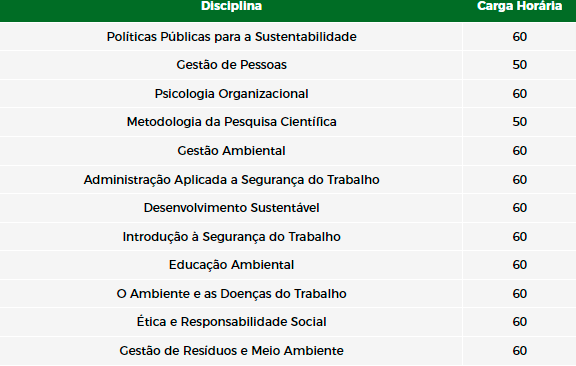Select Gestão de Resíduos e Meio Ambiente
The height and width of the screenshot is (366, 576).
click(231, 351)
